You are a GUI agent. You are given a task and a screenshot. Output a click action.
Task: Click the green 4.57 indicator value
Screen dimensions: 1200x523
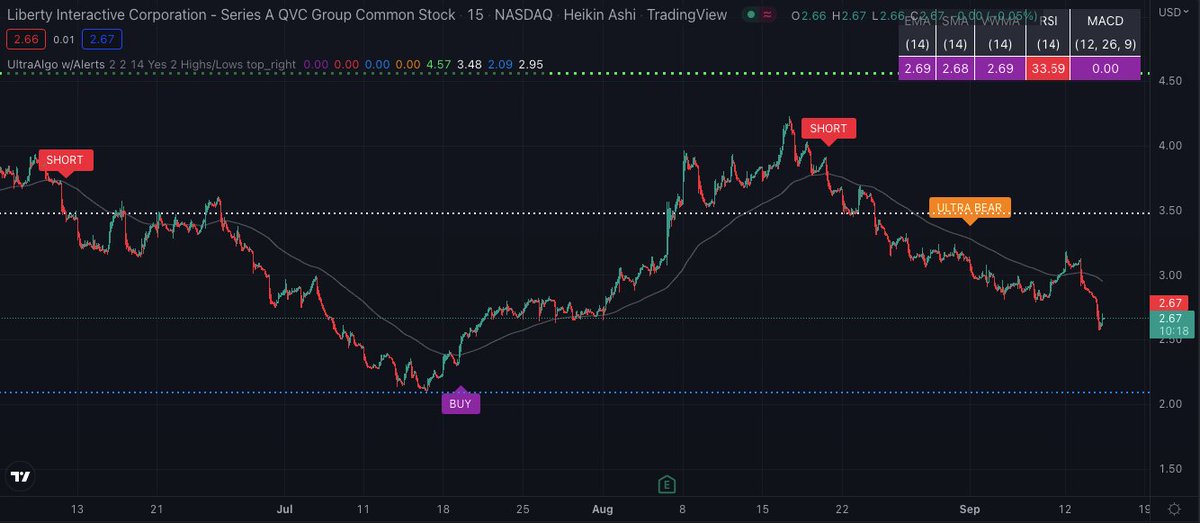coord(439,64)
